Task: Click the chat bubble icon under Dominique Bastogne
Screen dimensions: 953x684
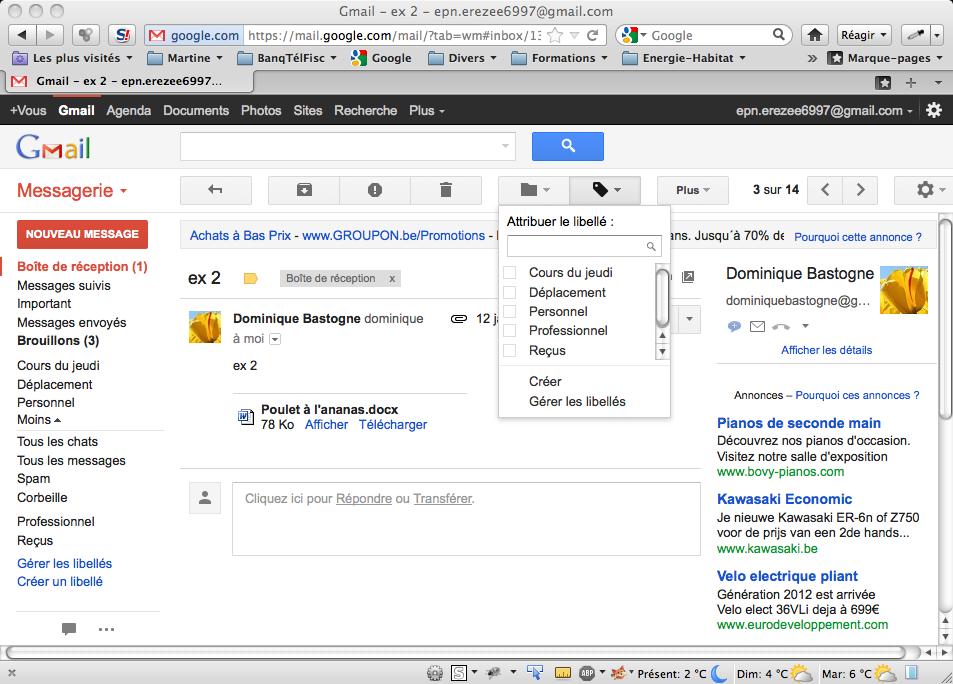Action: click(734, 326)
